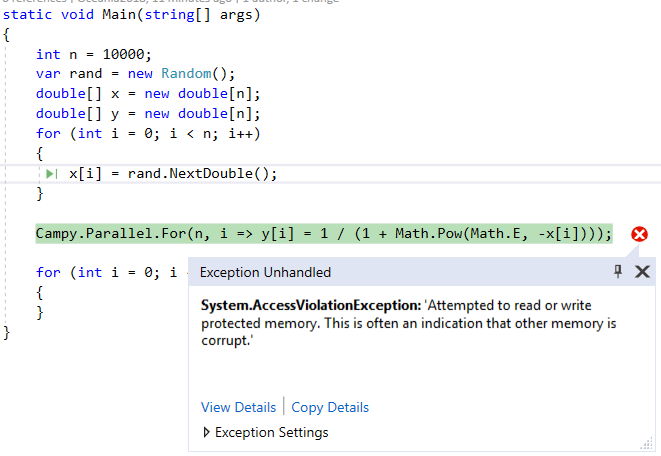Click on 'x[i] = rand.NextDouble();' statement
Image resolution: width=661 pixels, height=456 pixels.
click(173, 174)
